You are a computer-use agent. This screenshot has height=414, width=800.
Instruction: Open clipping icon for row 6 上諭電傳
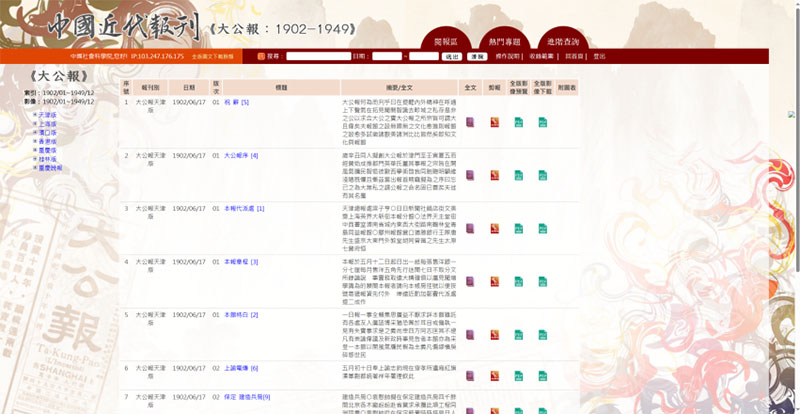click(494, 376)
